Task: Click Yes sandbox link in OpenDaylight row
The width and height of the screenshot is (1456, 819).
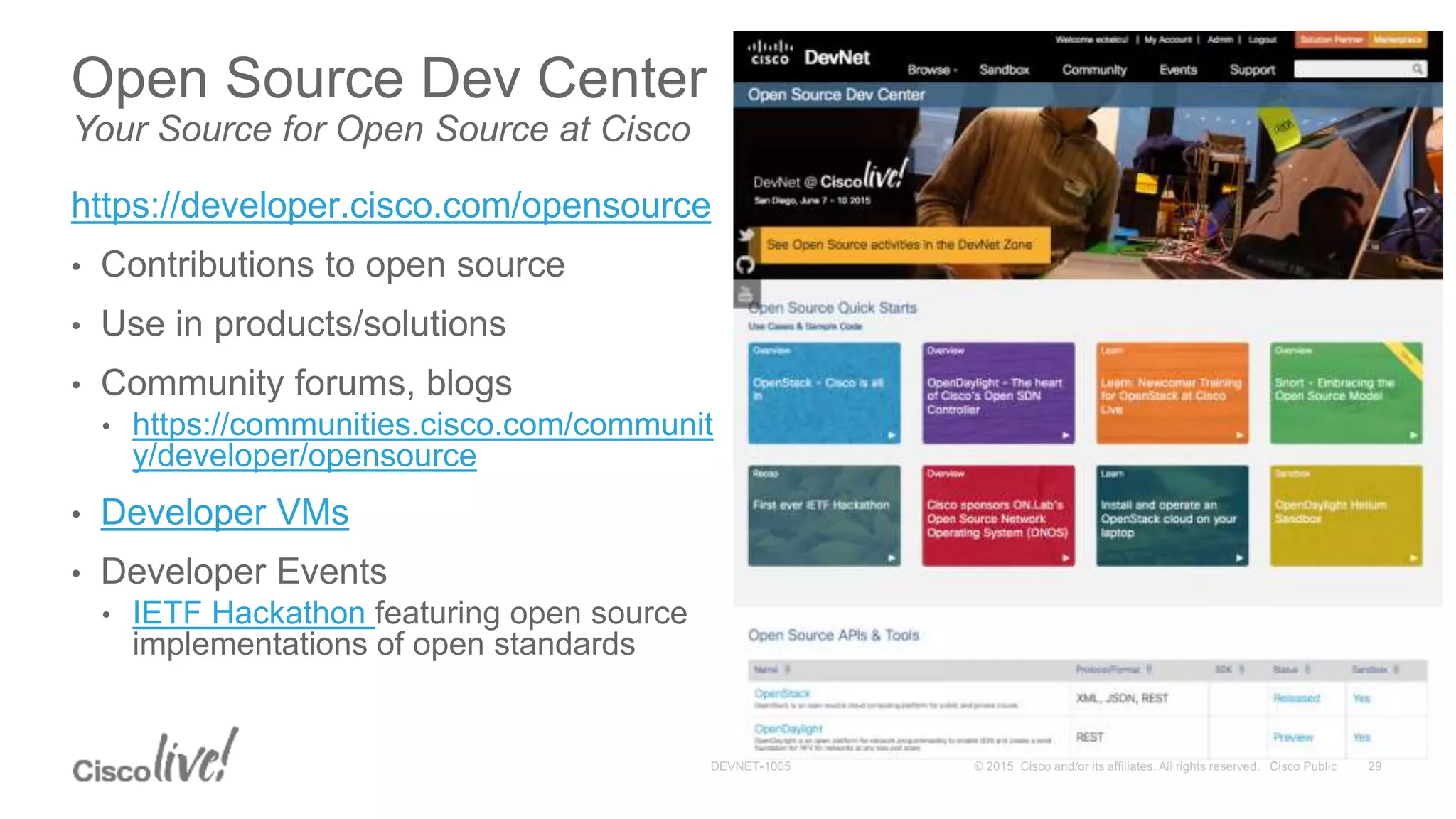Action: (x=1361, y=737)
